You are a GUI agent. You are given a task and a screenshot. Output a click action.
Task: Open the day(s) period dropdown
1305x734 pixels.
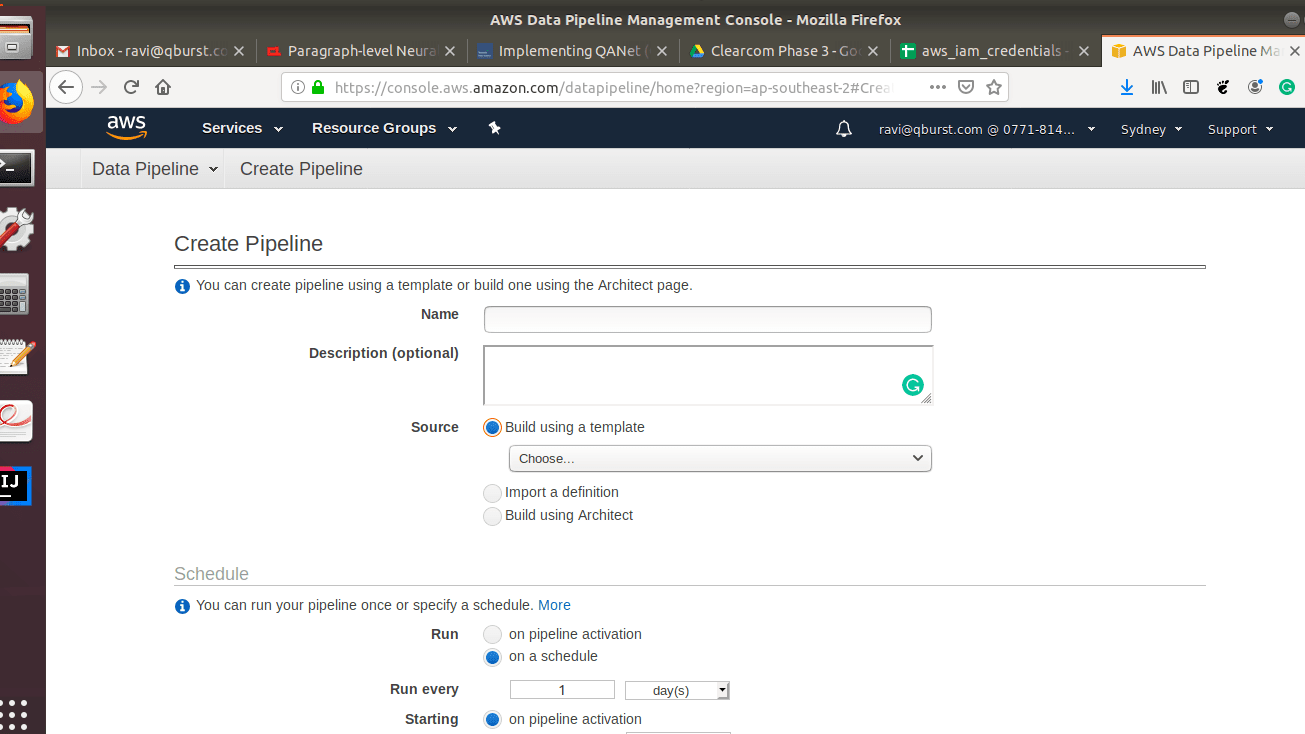tap(677, 690)
